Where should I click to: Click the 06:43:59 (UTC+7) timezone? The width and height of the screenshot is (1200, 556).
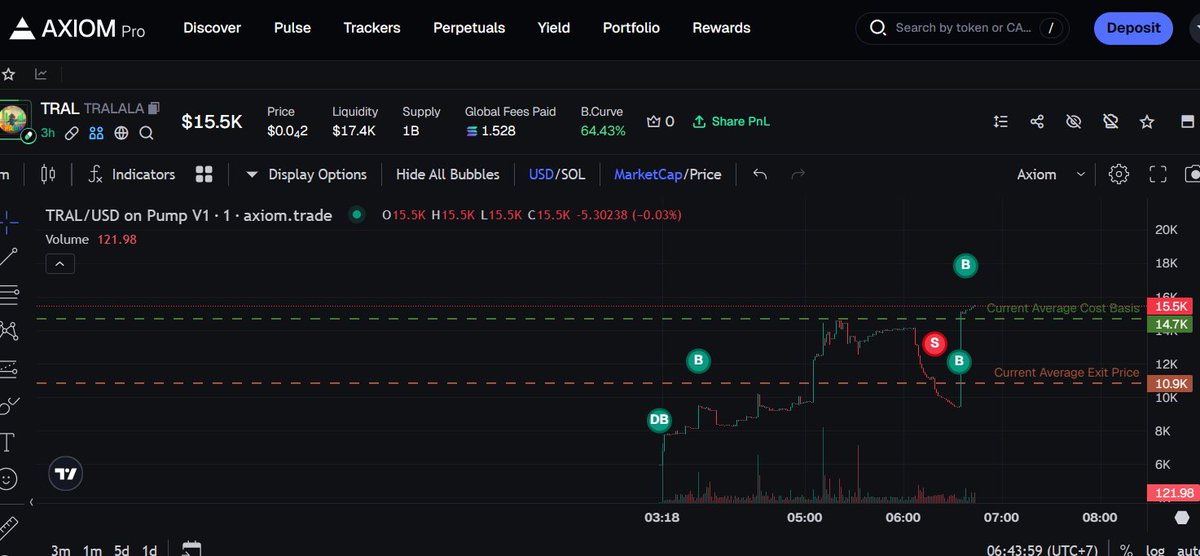click(1042, 548)
